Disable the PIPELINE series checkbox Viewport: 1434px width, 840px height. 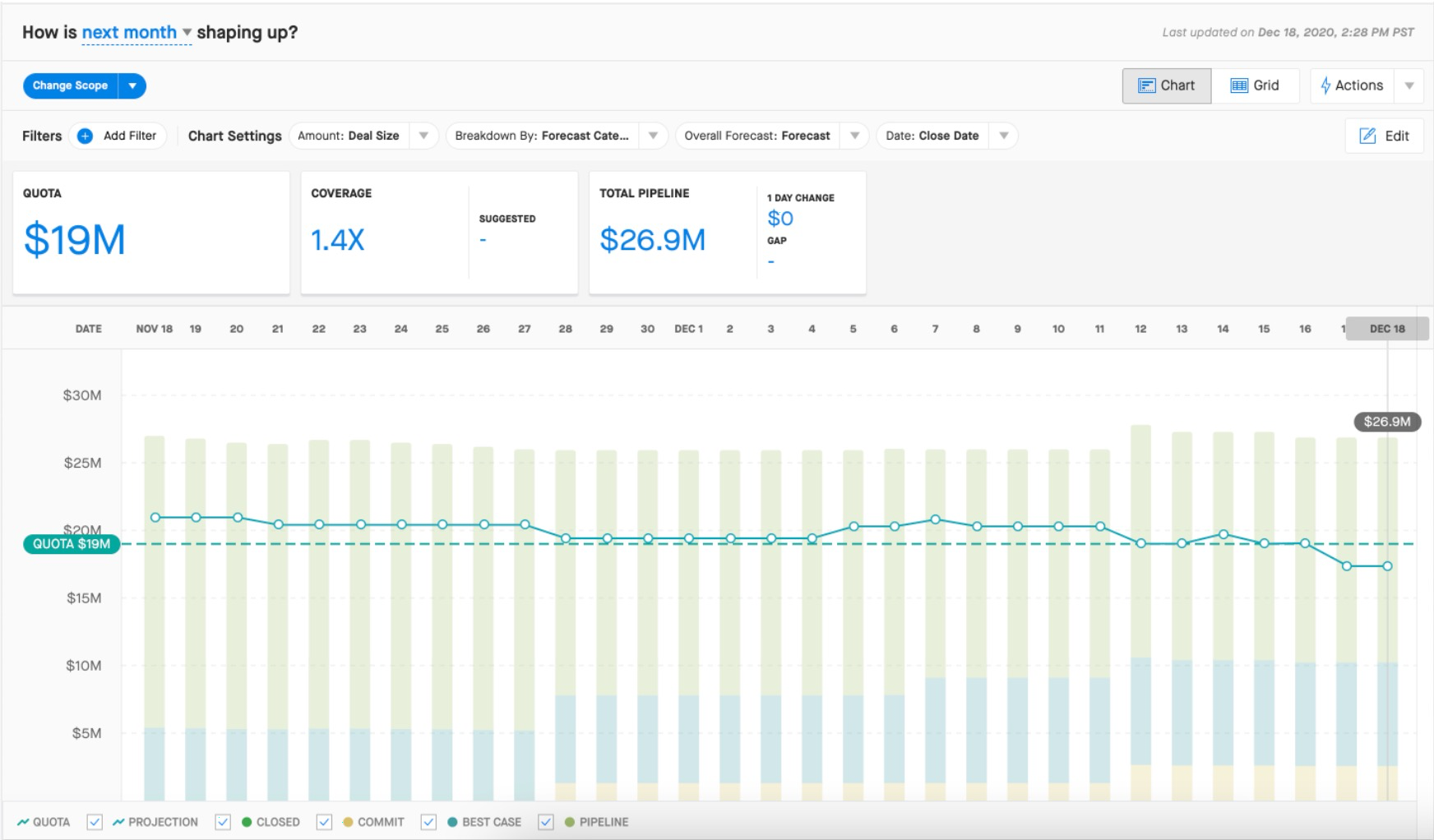pos(546,822)
